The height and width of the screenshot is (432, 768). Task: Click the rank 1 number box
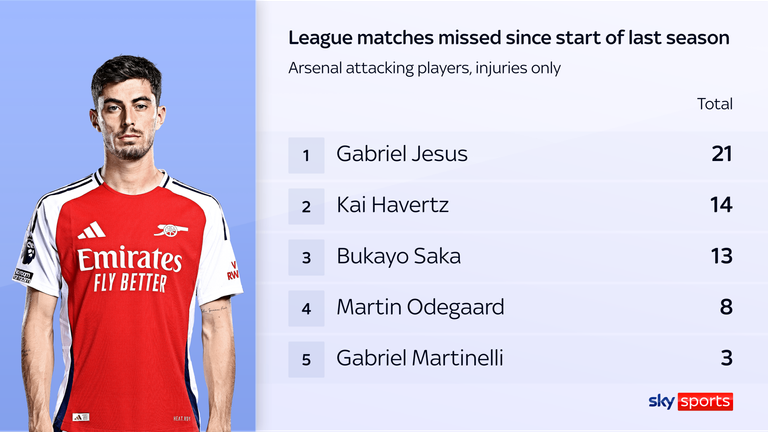[306, 155]
